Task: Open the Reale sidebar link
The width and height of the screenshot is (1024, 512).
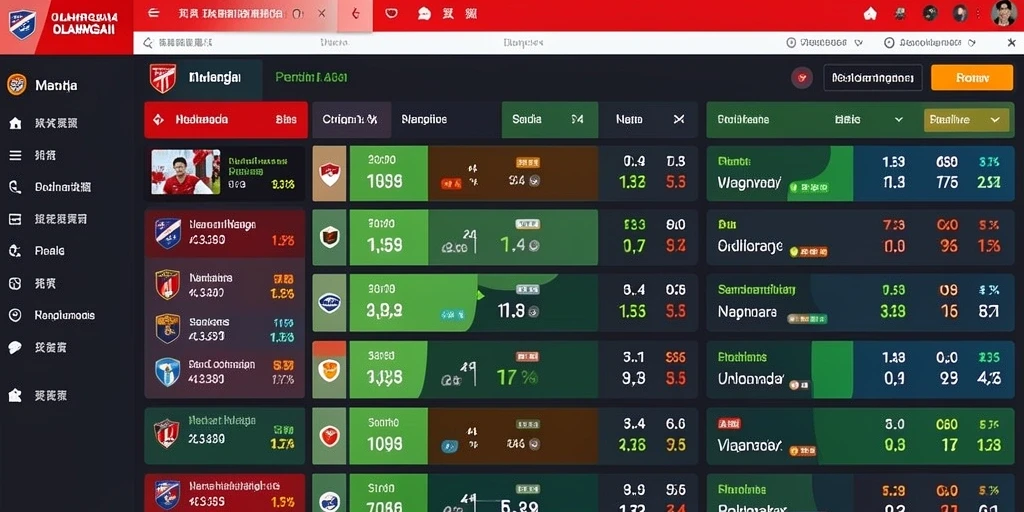Action: pos(50,251)
